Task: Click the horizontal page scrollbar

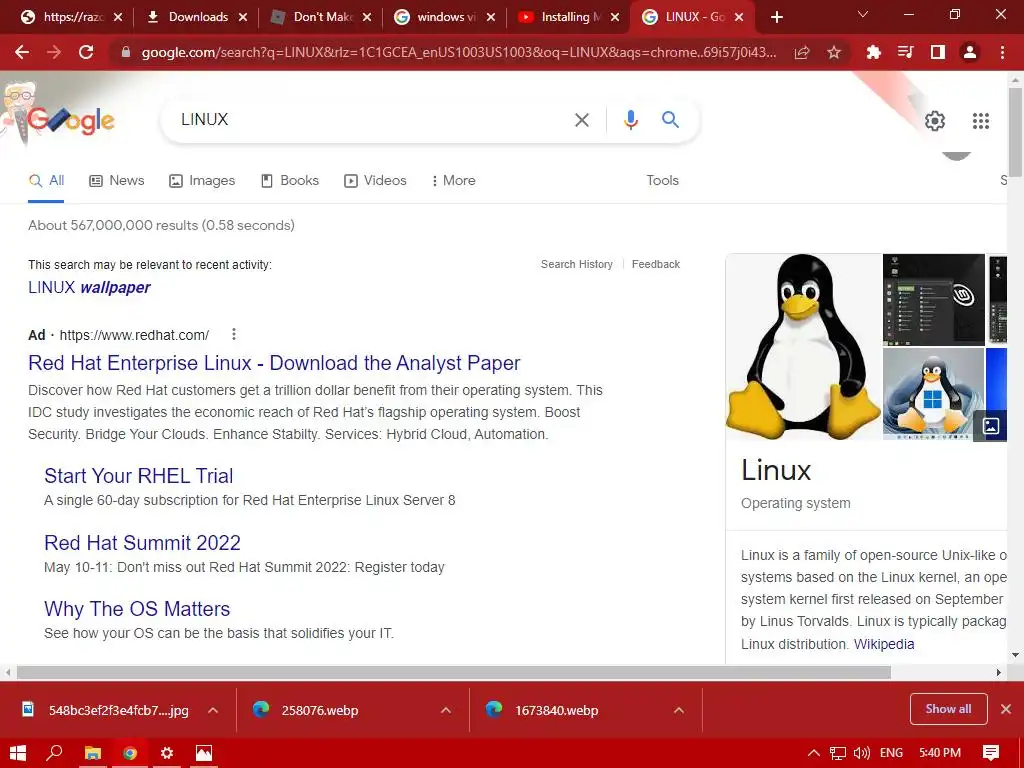Action: coord(454,672)
